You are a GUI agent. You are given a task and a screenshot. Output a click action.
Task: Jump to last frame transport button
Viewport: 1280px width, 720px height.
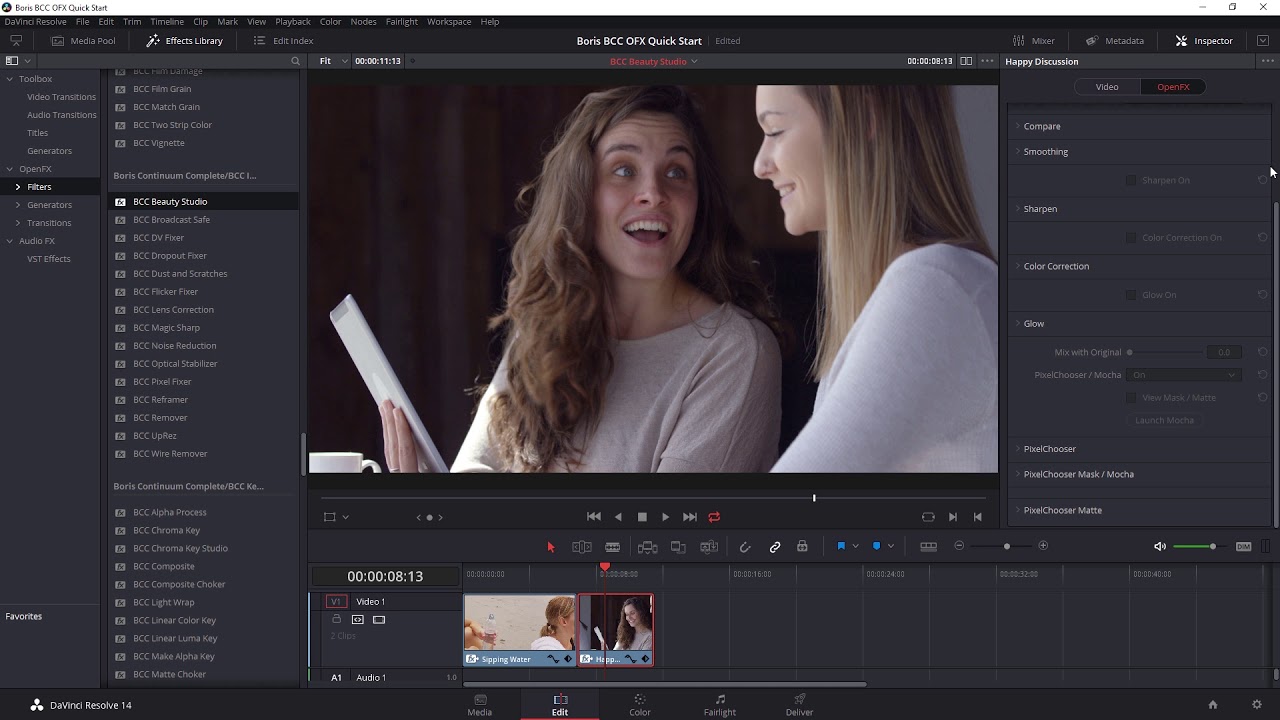coord(690,517)
